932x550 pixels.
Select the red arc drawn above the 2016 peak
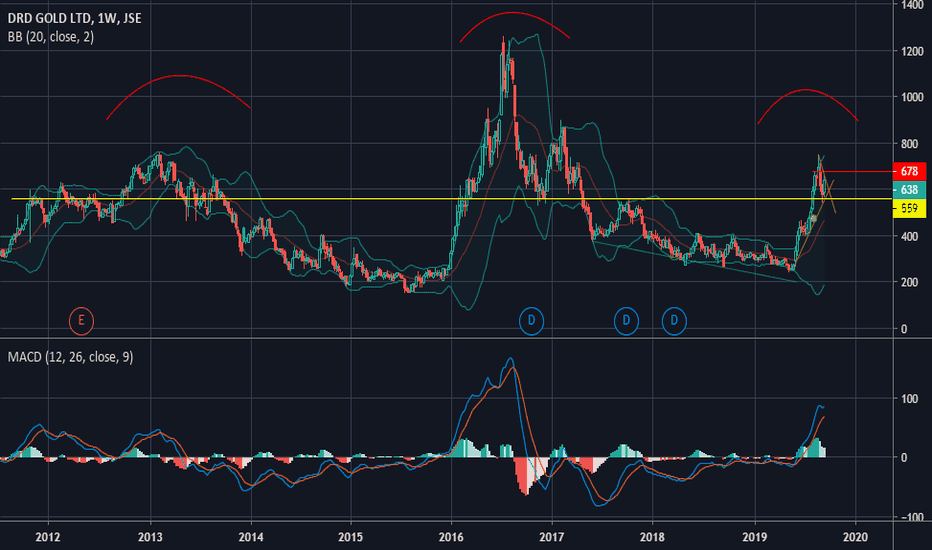click(x=514, y=12)
